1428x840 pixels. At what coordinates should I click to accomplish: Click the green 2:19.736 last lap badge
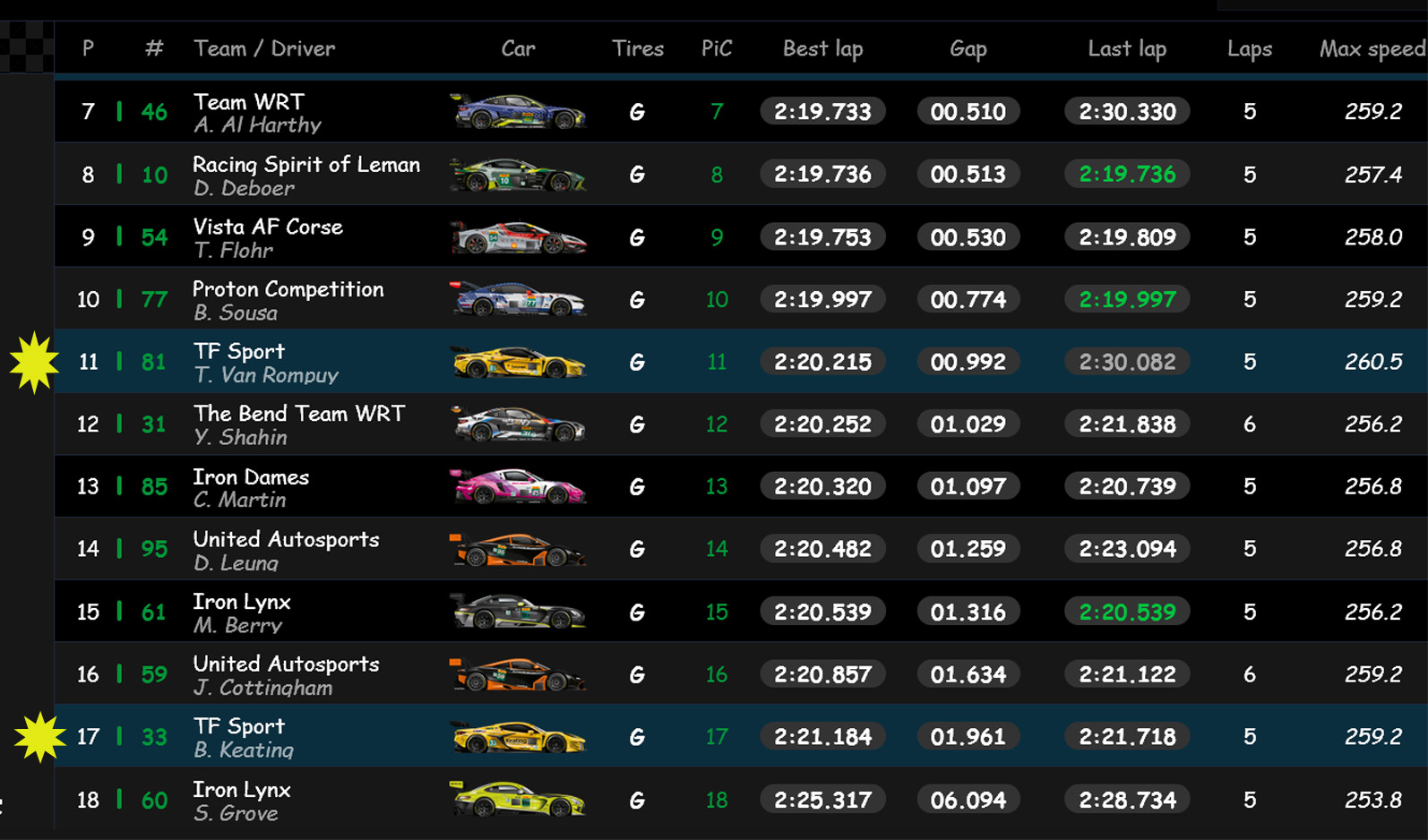[1127, 175]
